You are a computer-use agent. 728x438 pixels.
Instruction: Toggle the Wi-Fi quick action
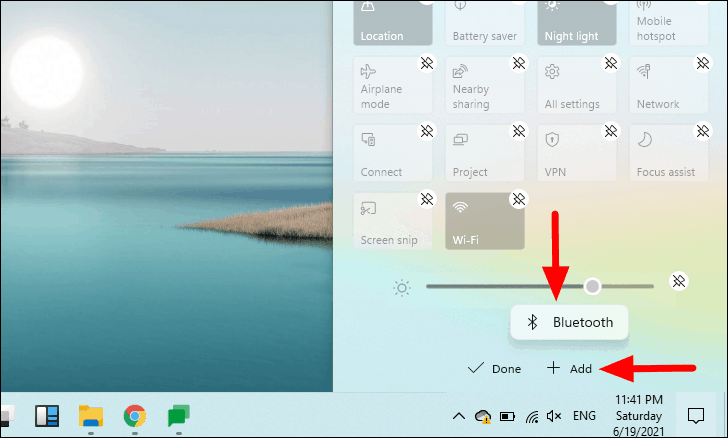485,222
